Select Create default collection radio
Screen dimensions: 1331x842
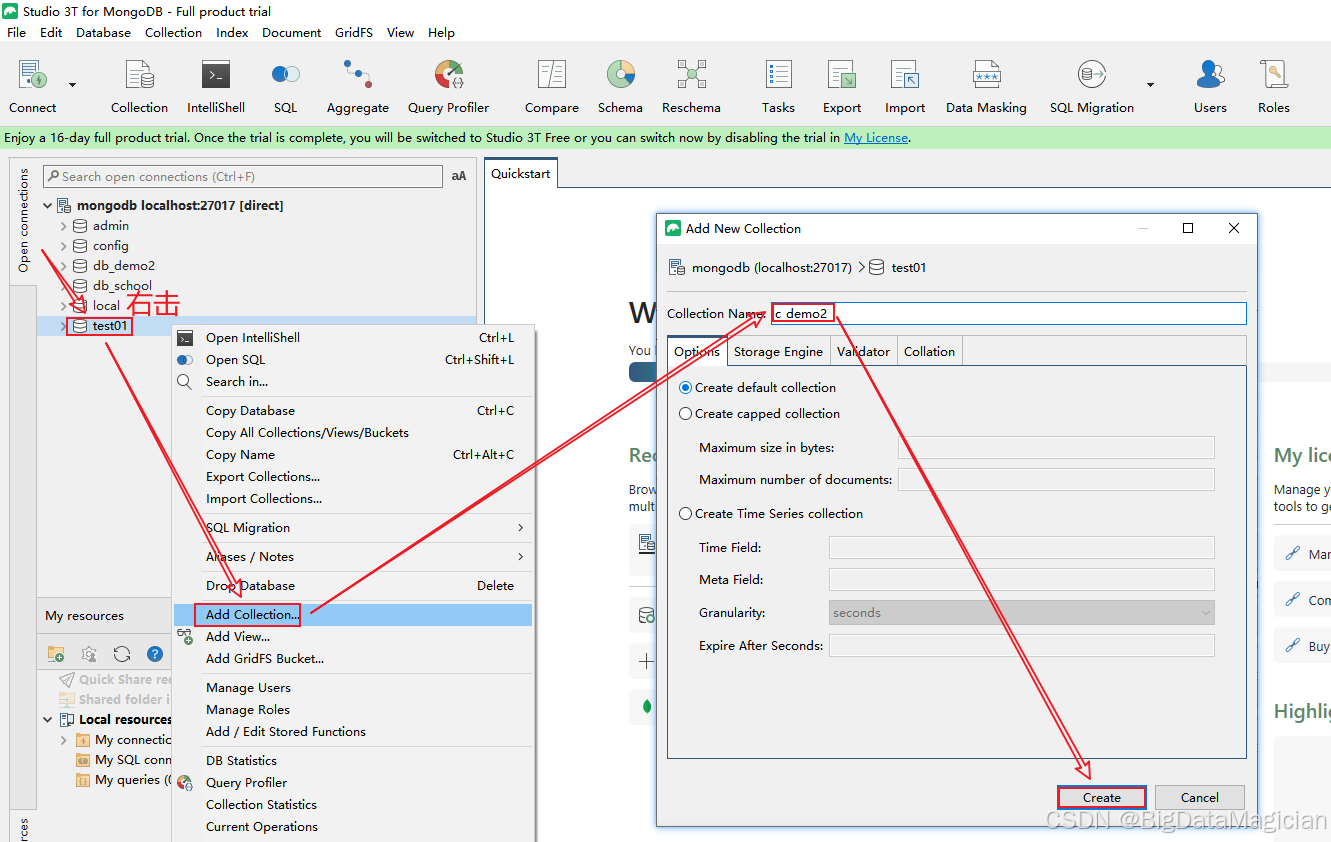point(685,387)
